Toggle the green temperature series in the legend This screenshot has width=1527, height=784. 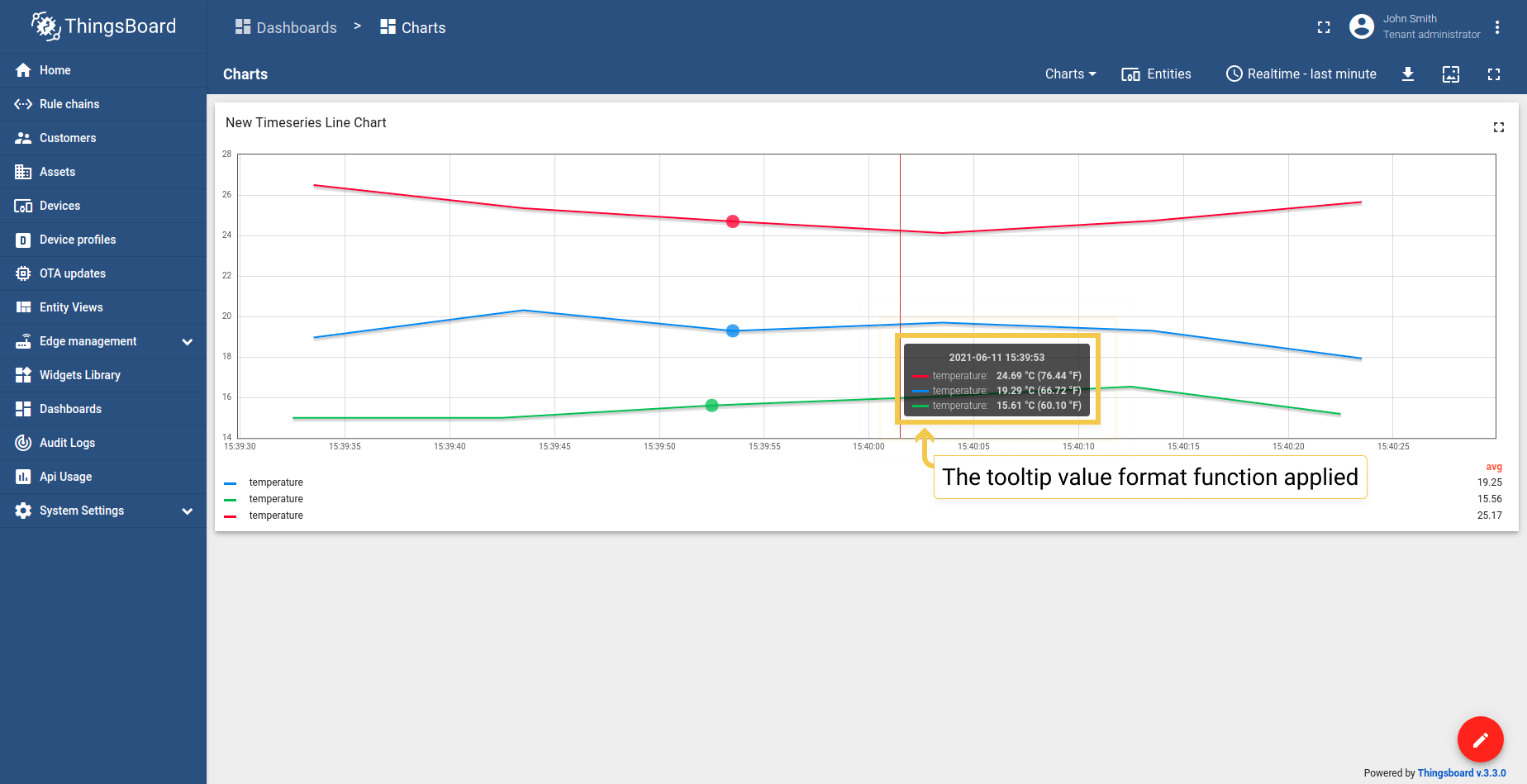tap(275, 499)
